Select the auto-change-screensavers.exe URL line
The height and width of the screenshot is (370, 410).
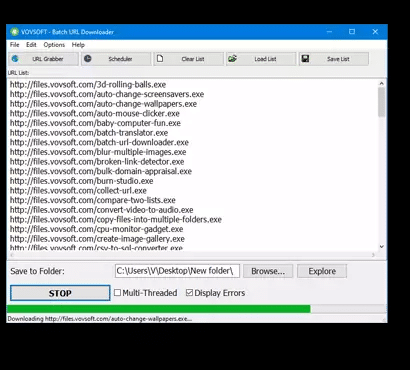(107, 94)
